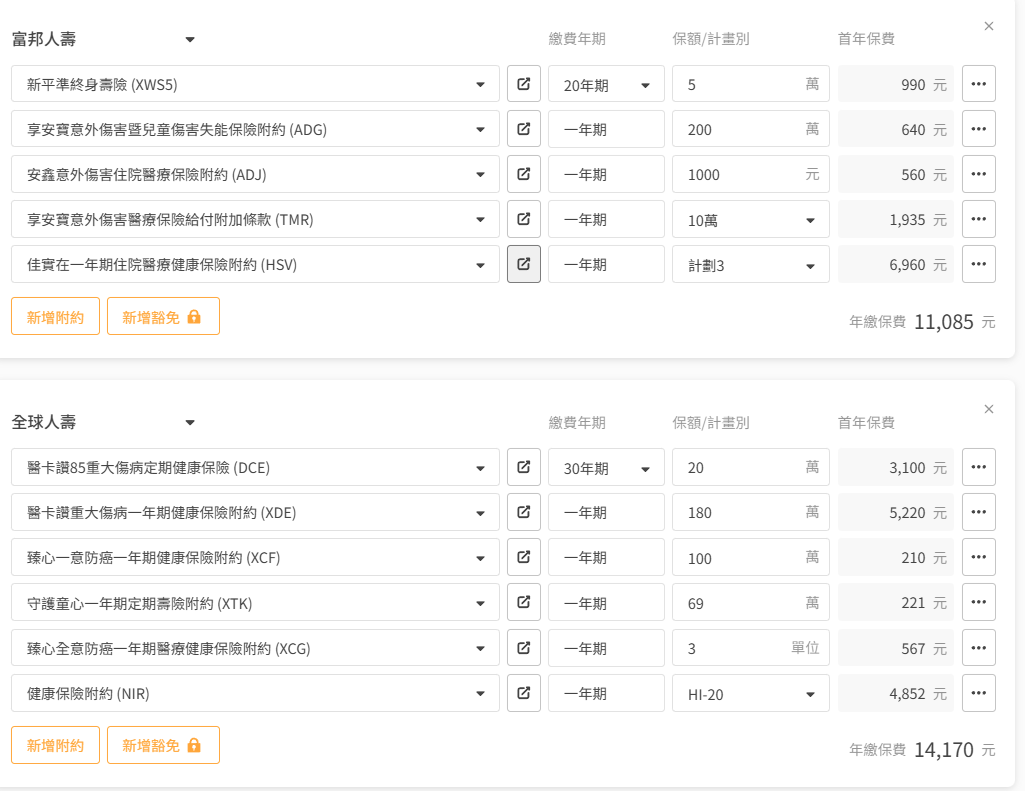The height and width of the screenshot is (791, 1025).
Task: Open external link for 健康保險附約 (NIR)
Action: [x=523, y=693]
